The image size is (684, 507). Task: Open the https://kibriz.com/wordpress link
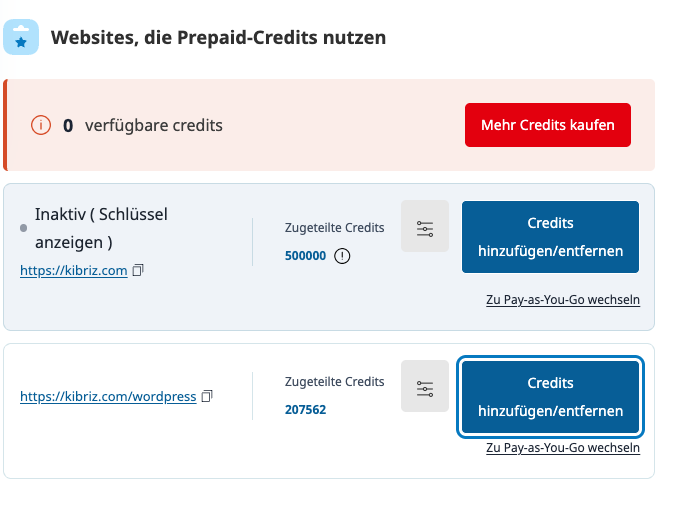point(108,396)
